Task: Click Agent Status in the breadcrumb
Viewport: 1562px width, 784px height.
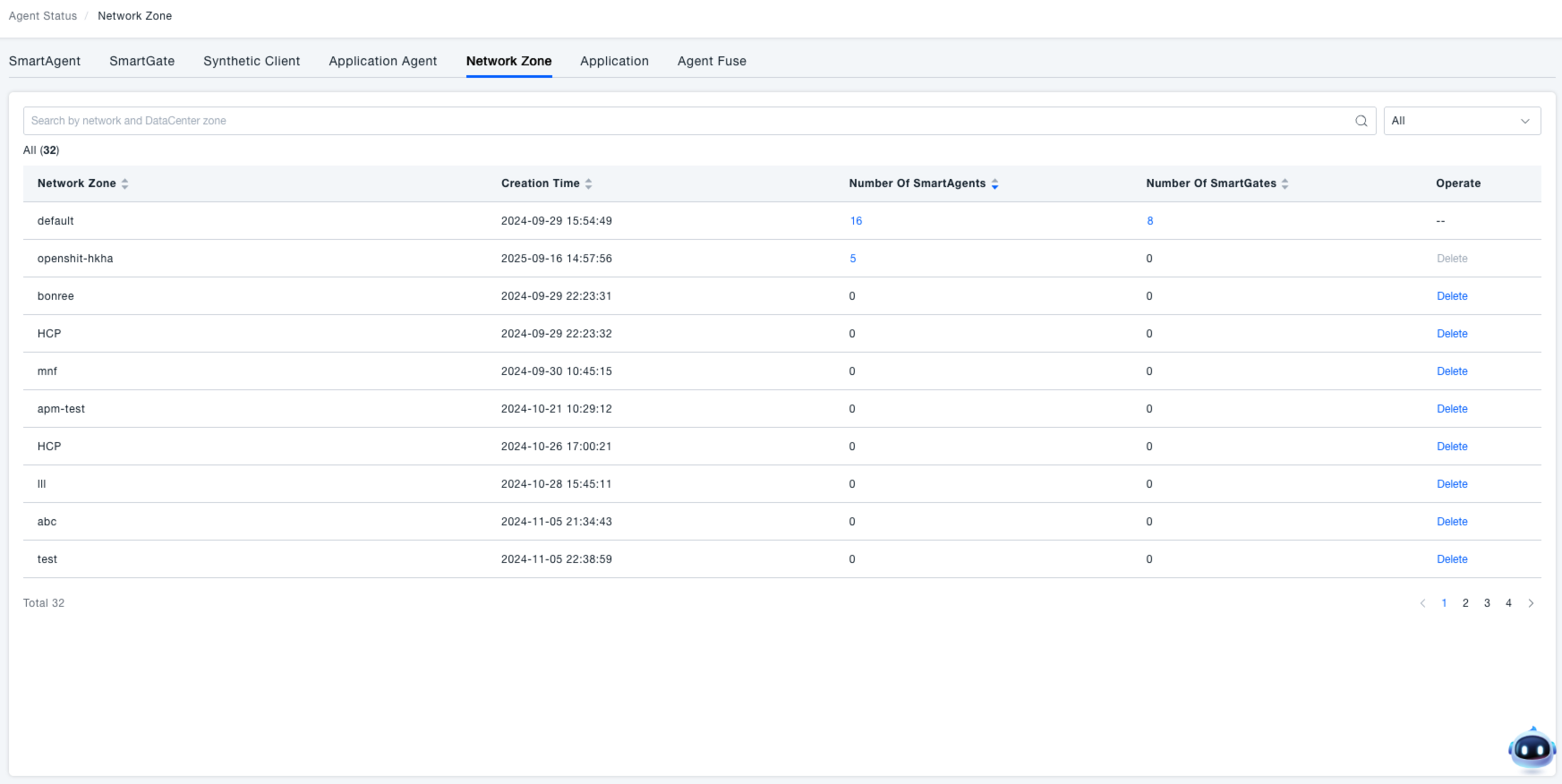Action: pos(43,16)
